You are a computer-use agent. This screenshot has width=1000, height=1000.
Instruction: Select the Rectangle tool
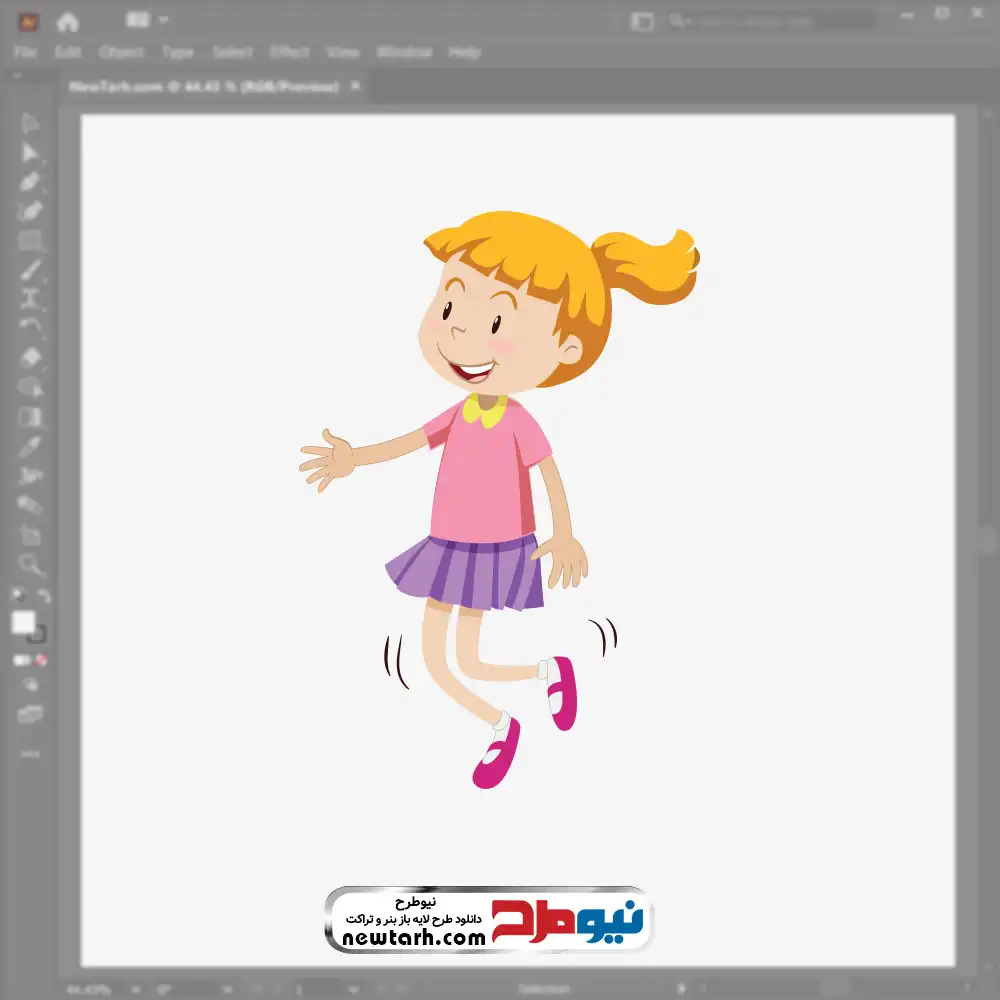pyautogui.click(x=30, y=240)
